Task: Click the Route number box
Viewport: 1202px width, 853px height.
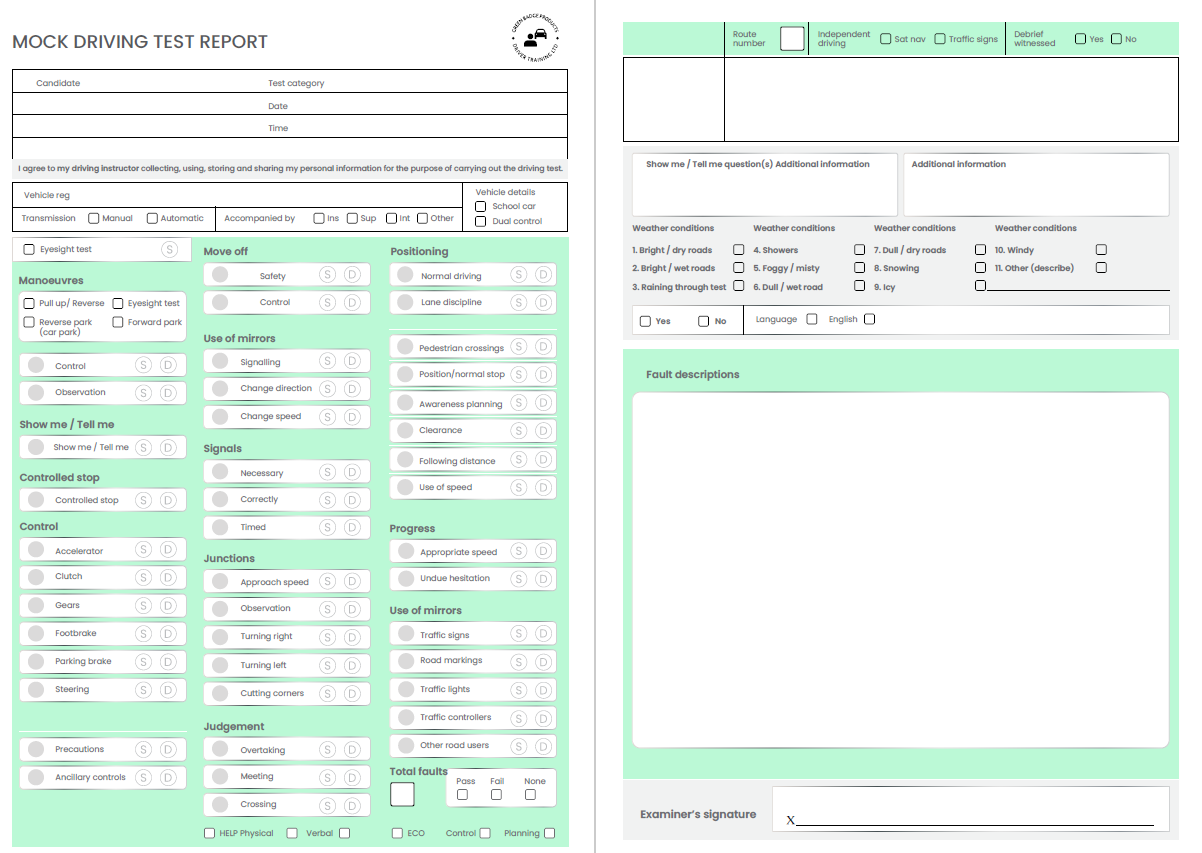Action: pyautogui.click(x=792, y=39)
